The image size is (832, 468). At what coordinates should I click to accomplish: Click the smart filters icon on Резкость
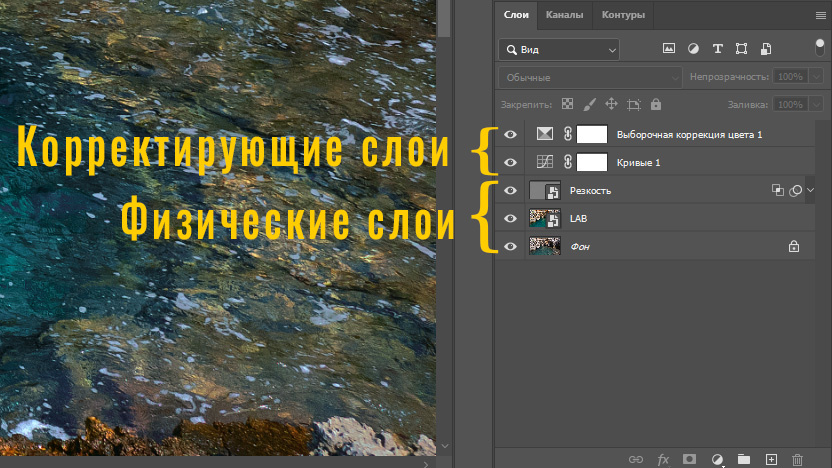[795, 190]
